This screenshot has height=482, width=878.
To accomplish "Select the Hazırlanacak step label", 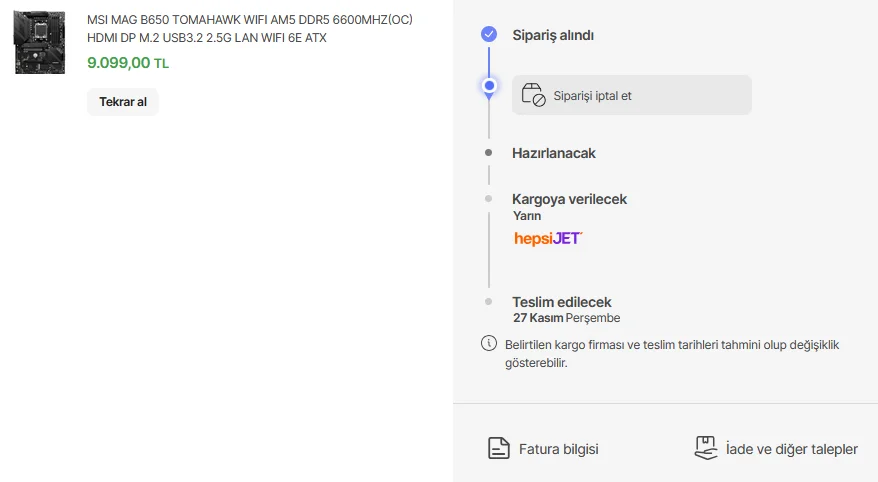I will [x=554, y=153].
